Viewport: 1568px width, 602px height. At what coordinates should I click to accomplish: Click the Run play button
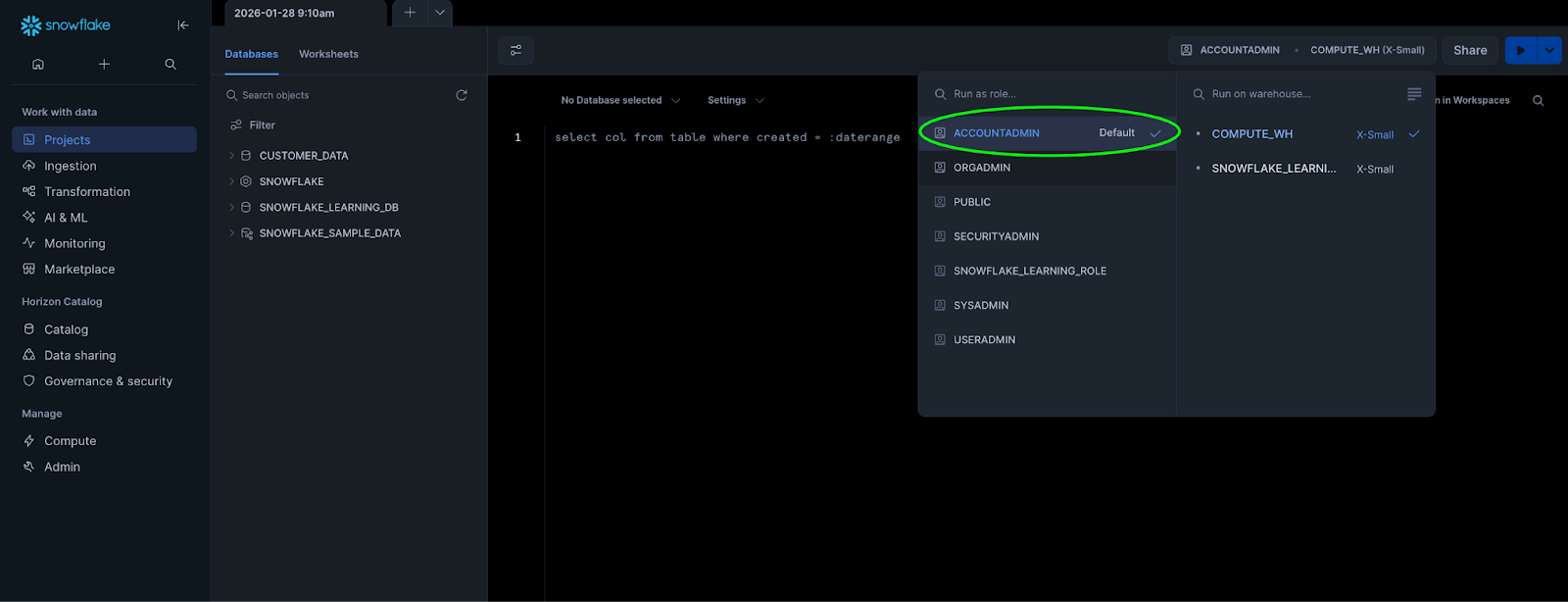(x=1521, y=50)
